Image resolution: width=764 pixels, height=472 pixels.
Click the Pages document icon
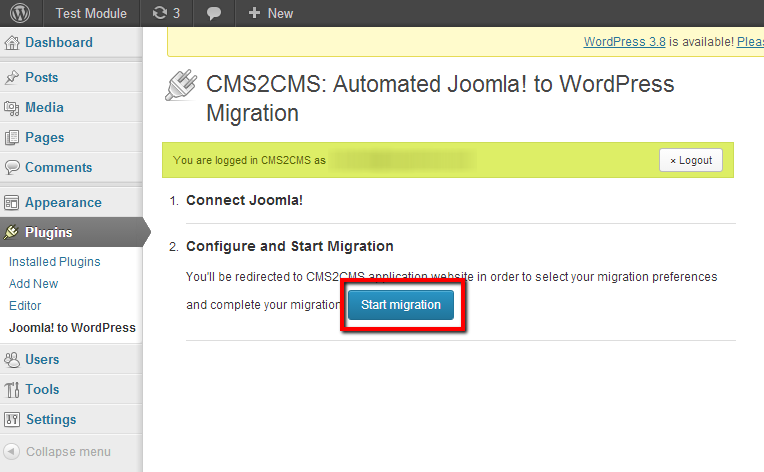(12, 138)
